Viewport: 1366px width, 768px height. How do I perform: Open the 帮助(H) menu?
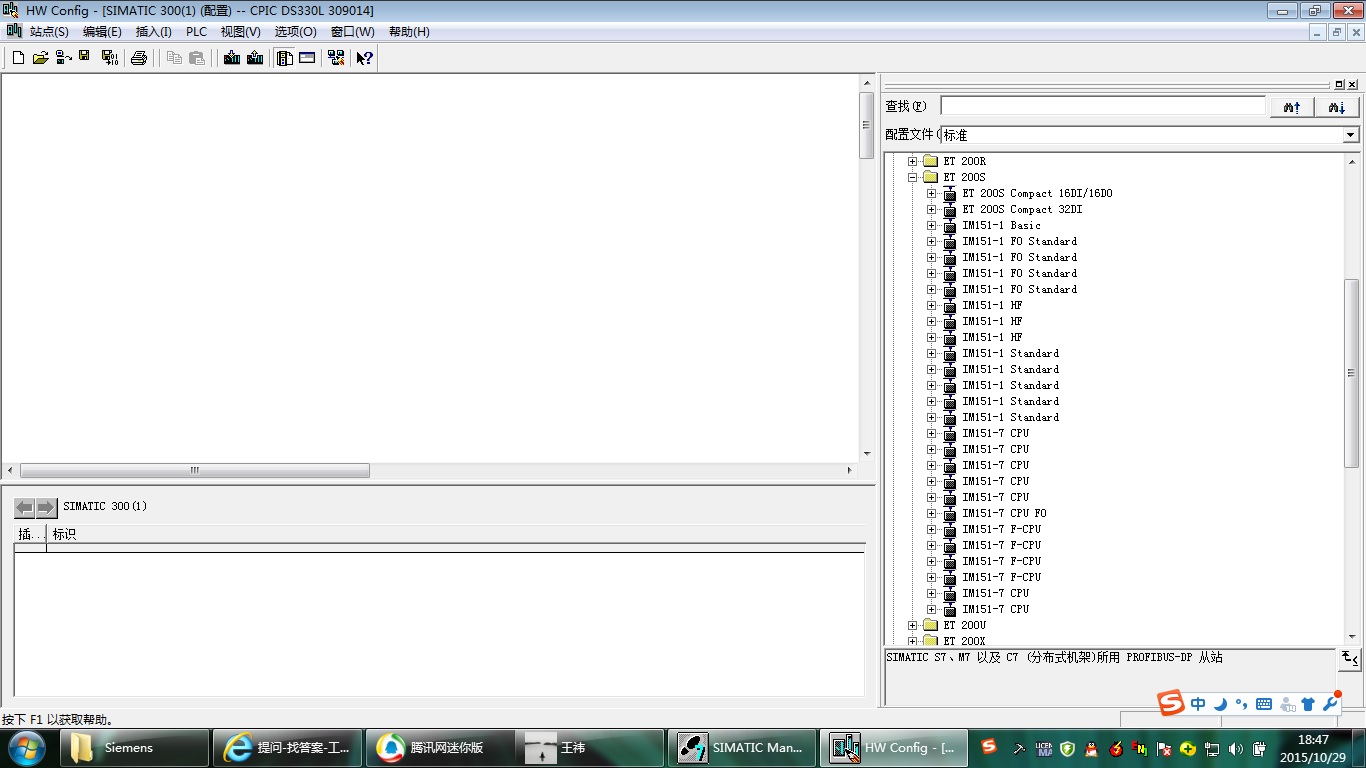coord(409,32)
